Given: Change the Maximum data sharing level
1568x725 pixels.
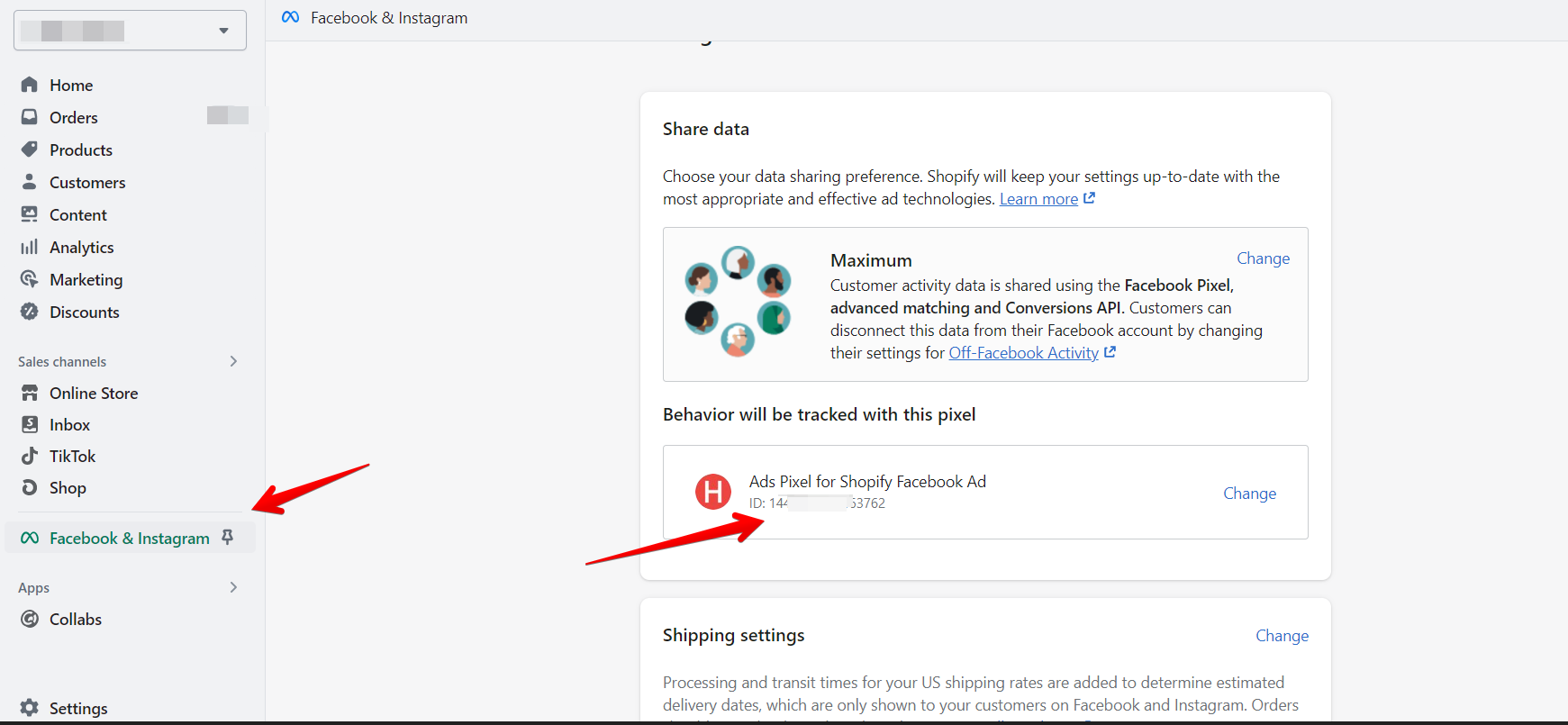Looking at the screenshot, I should pyautogui.click(x=1263, y=258).
